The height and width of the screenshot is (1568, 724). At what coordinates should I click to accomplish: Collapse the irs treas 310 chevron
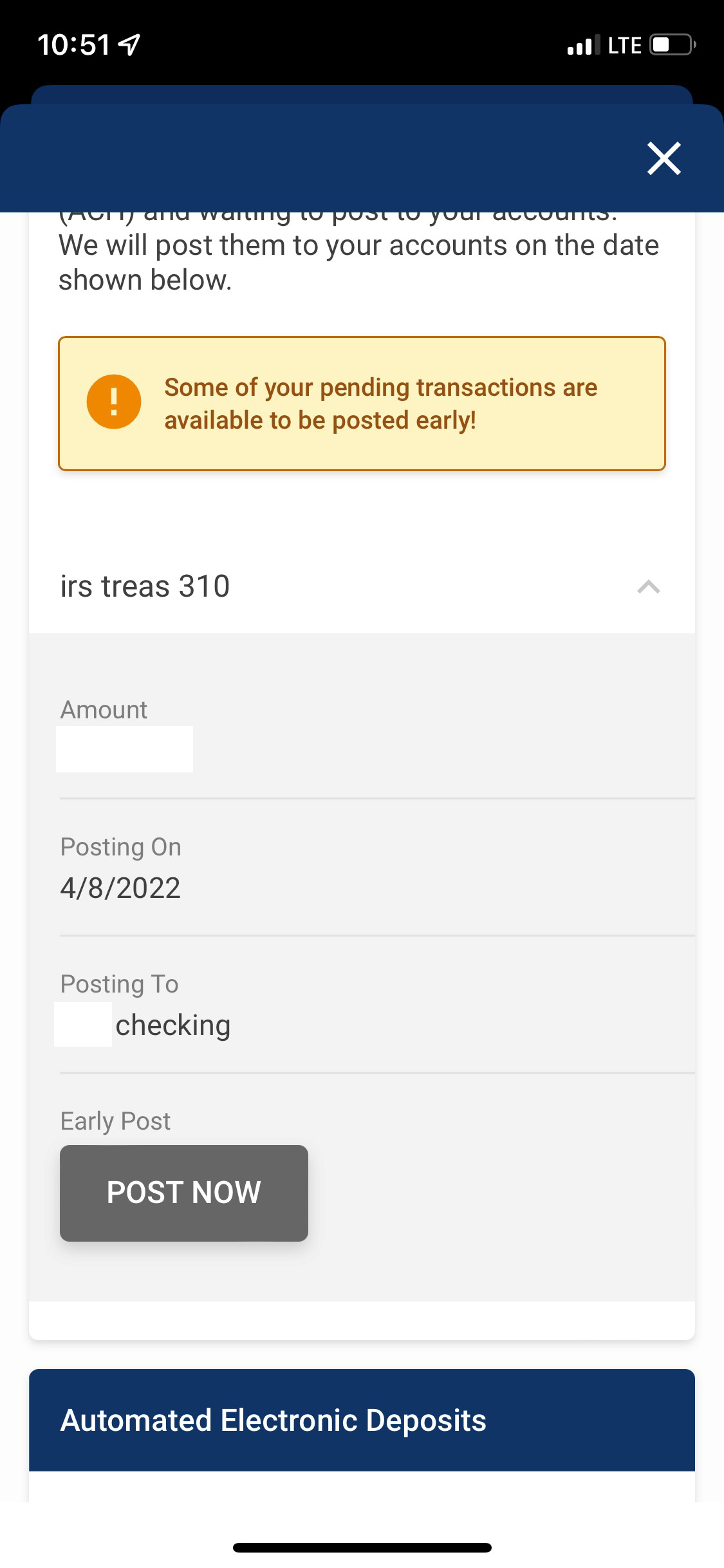(648, 586)
